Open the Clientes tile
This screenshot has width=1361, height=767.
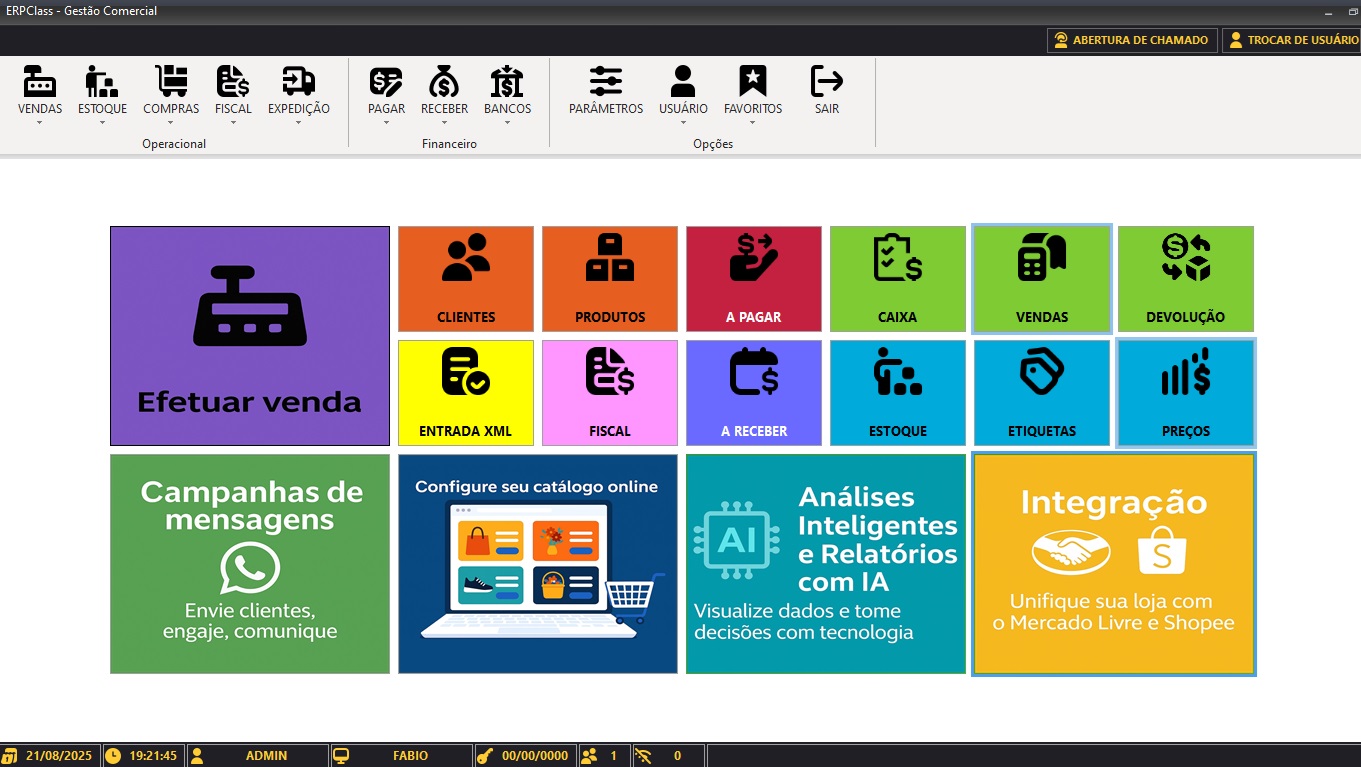[x=466, y=279]
